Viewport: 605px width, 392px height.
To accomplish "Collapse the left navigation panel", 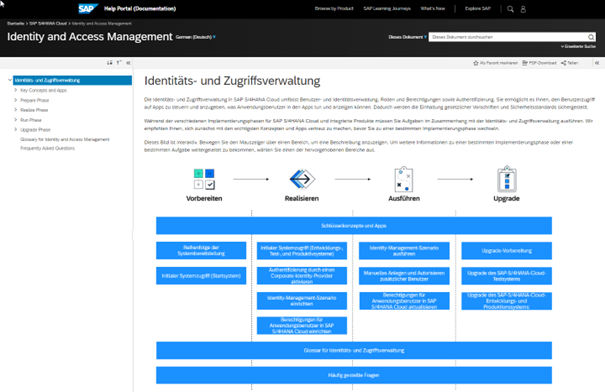I will tap(128, 63).
